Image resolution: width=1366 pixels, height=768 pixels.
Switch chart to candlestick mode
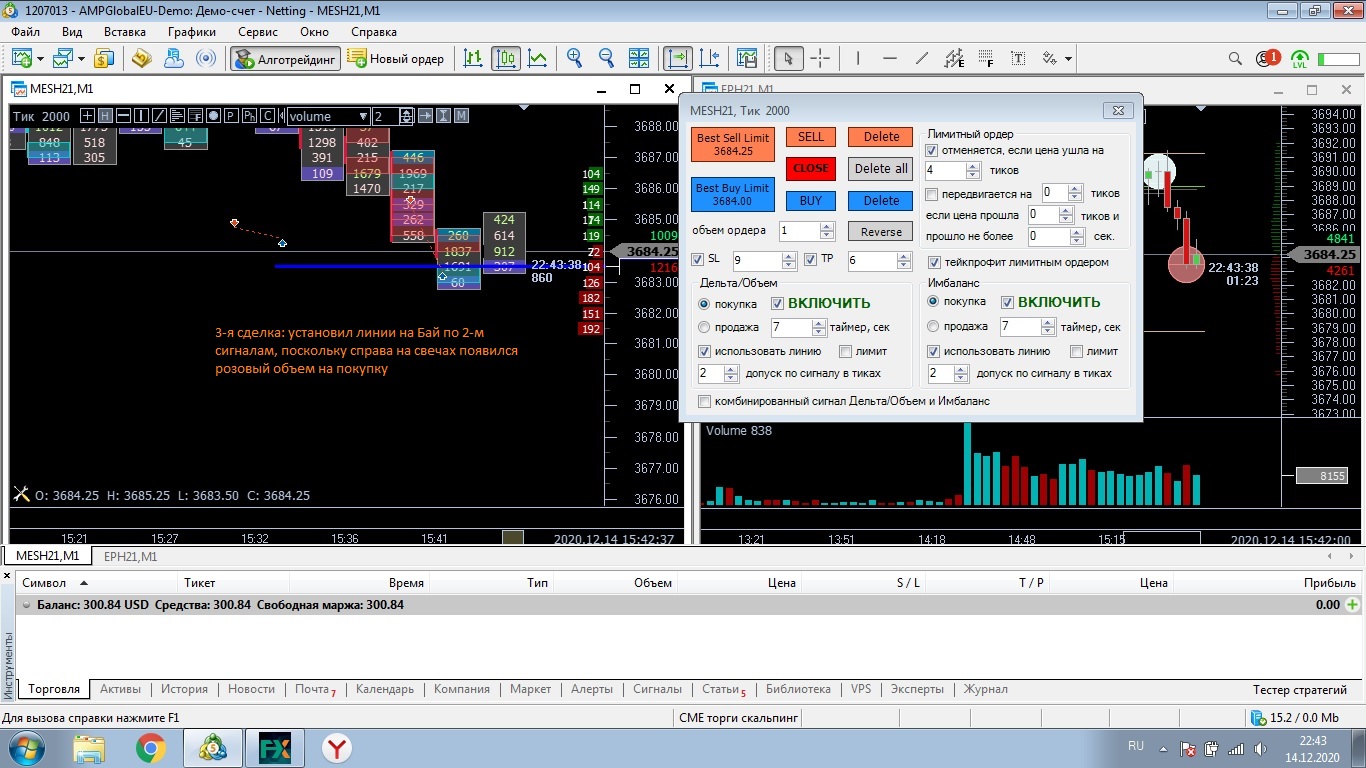[505, 58]
